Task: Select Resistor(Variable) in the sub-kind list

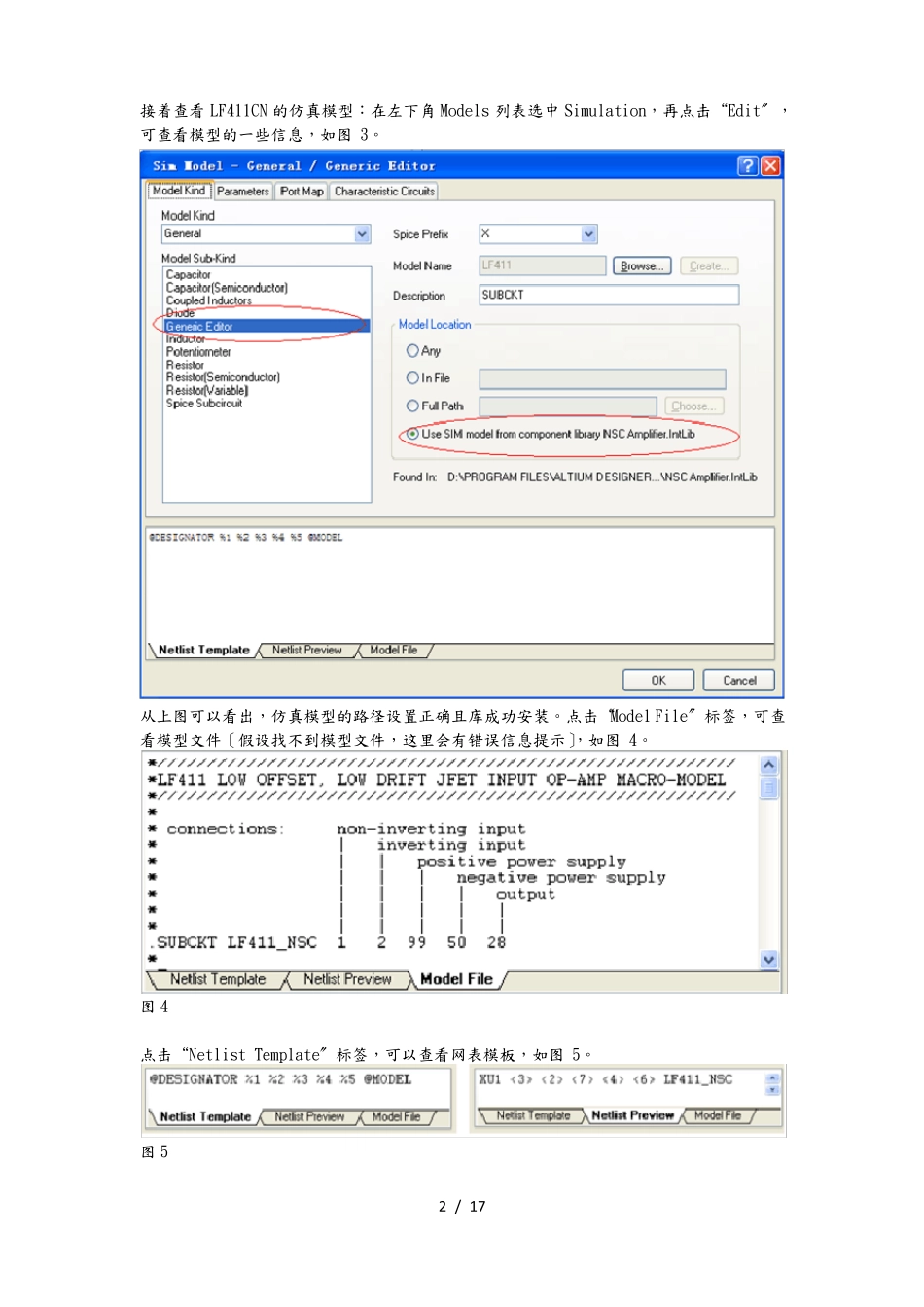Action: tap(207, 390)
